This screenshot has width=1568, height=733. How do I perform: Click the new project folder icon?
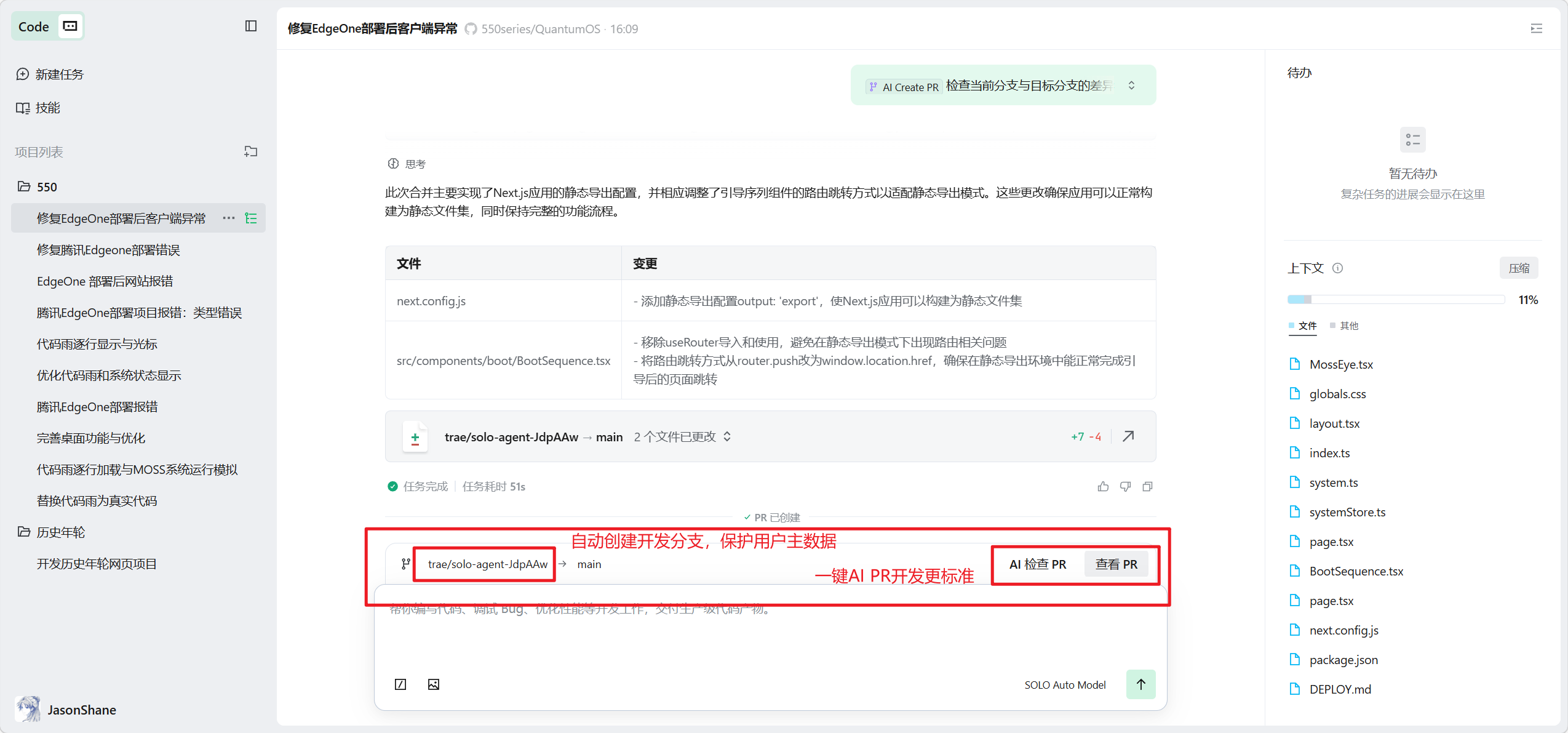[250, 151]
